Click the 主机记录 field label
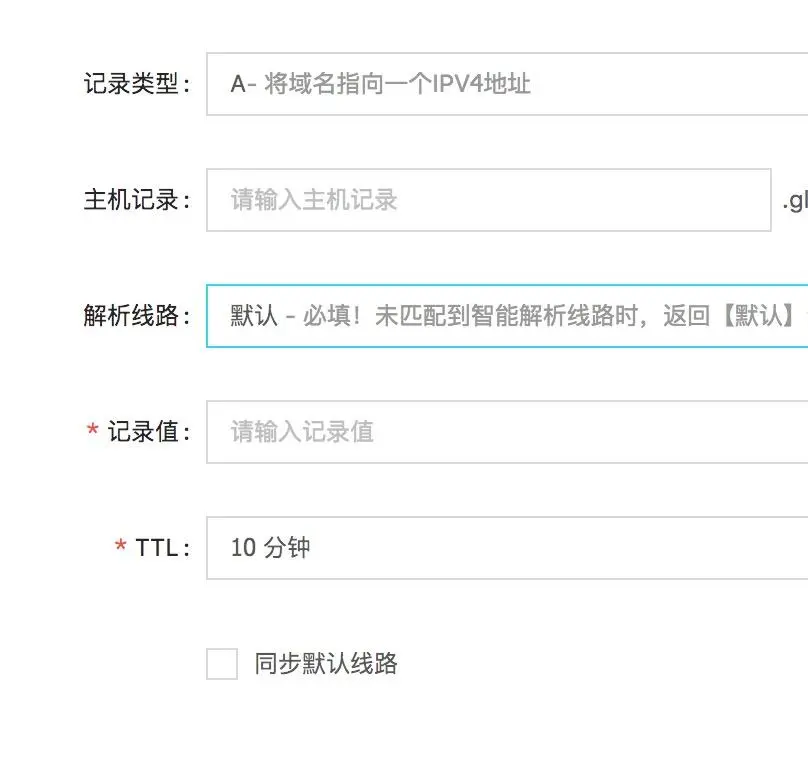The image size is (808, 764). (x=136, y=200)
